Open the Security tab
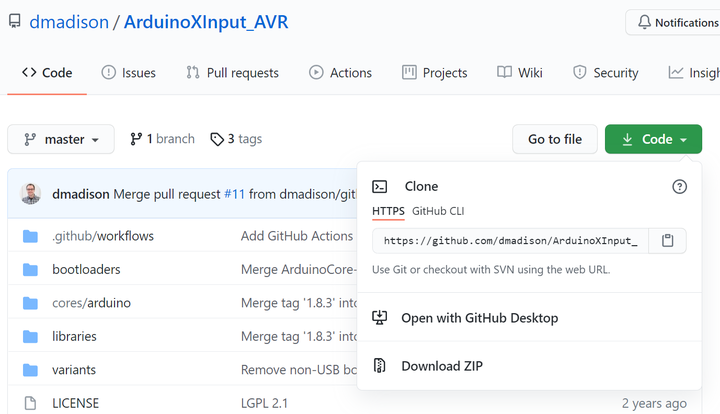Screen dimensions: 720x414 point(606,73)
